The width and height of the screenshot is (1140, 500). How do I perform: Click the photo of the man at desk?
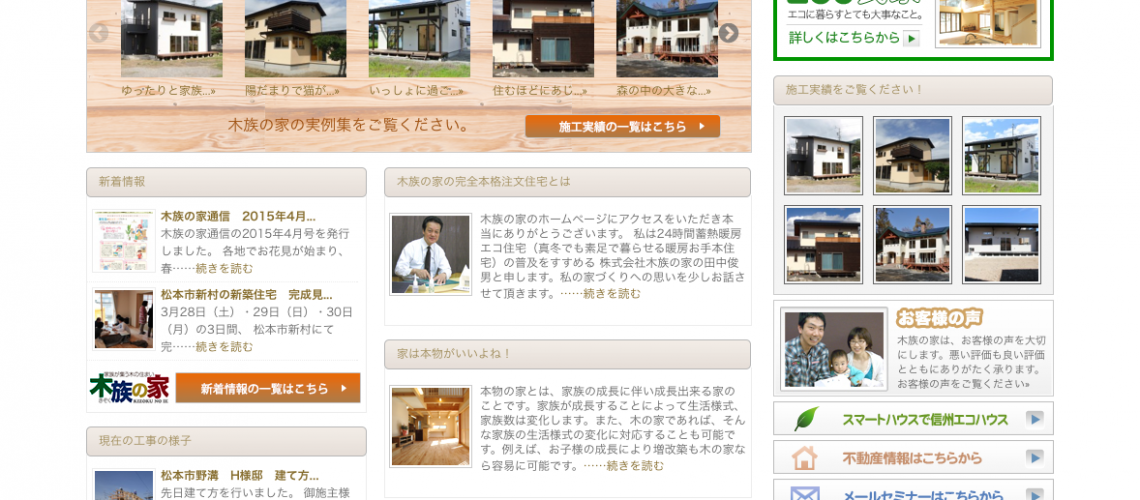(x=430, y=254)
